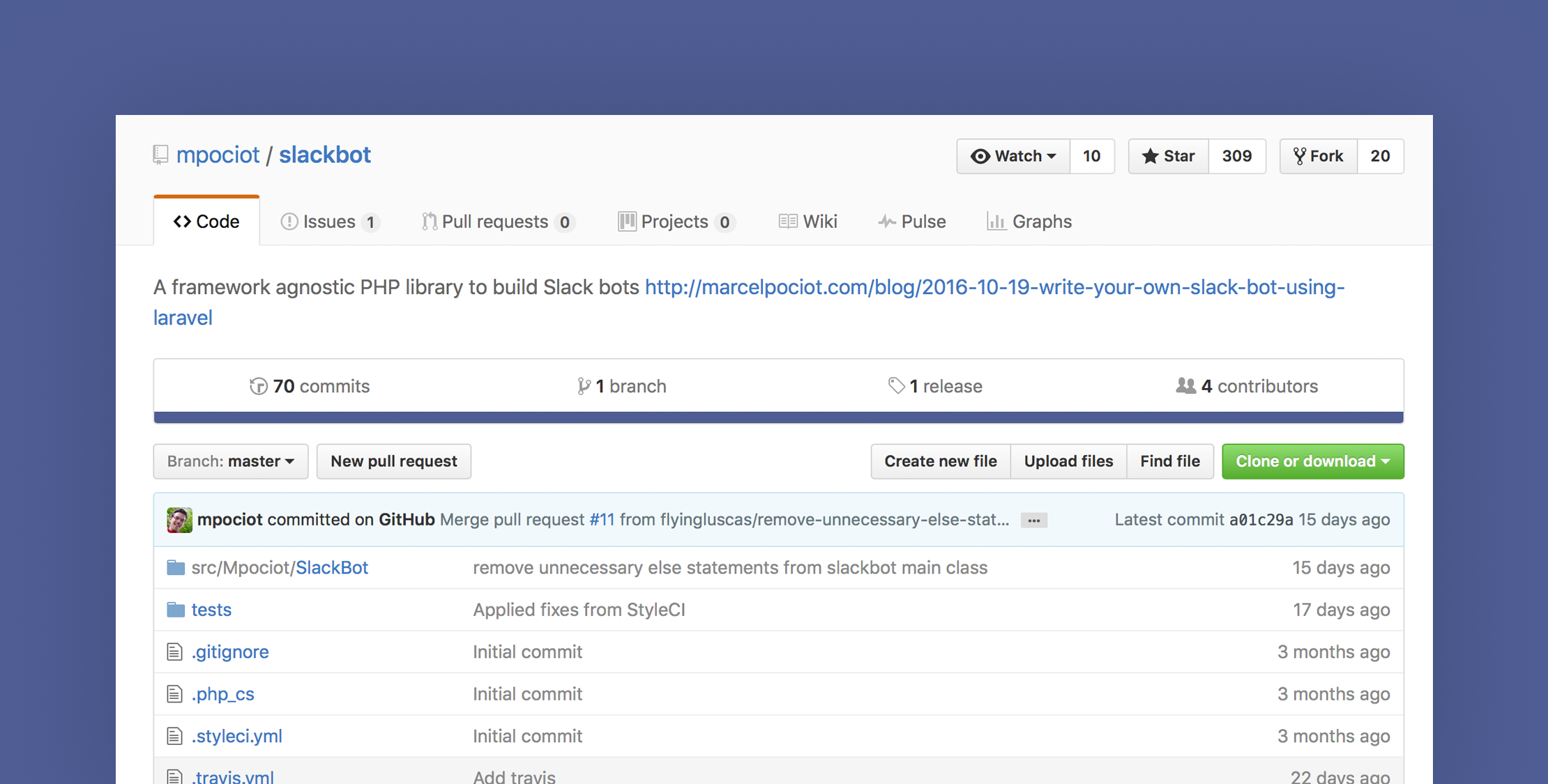Open latest commit a01c29a hash
The width and height of the screenshot is (1548, 784).
1261,520
